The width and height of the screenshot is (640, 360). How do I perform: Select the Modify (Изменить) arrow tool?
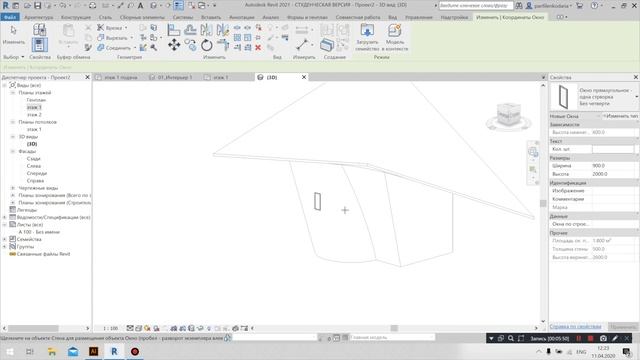coord(13,35)
